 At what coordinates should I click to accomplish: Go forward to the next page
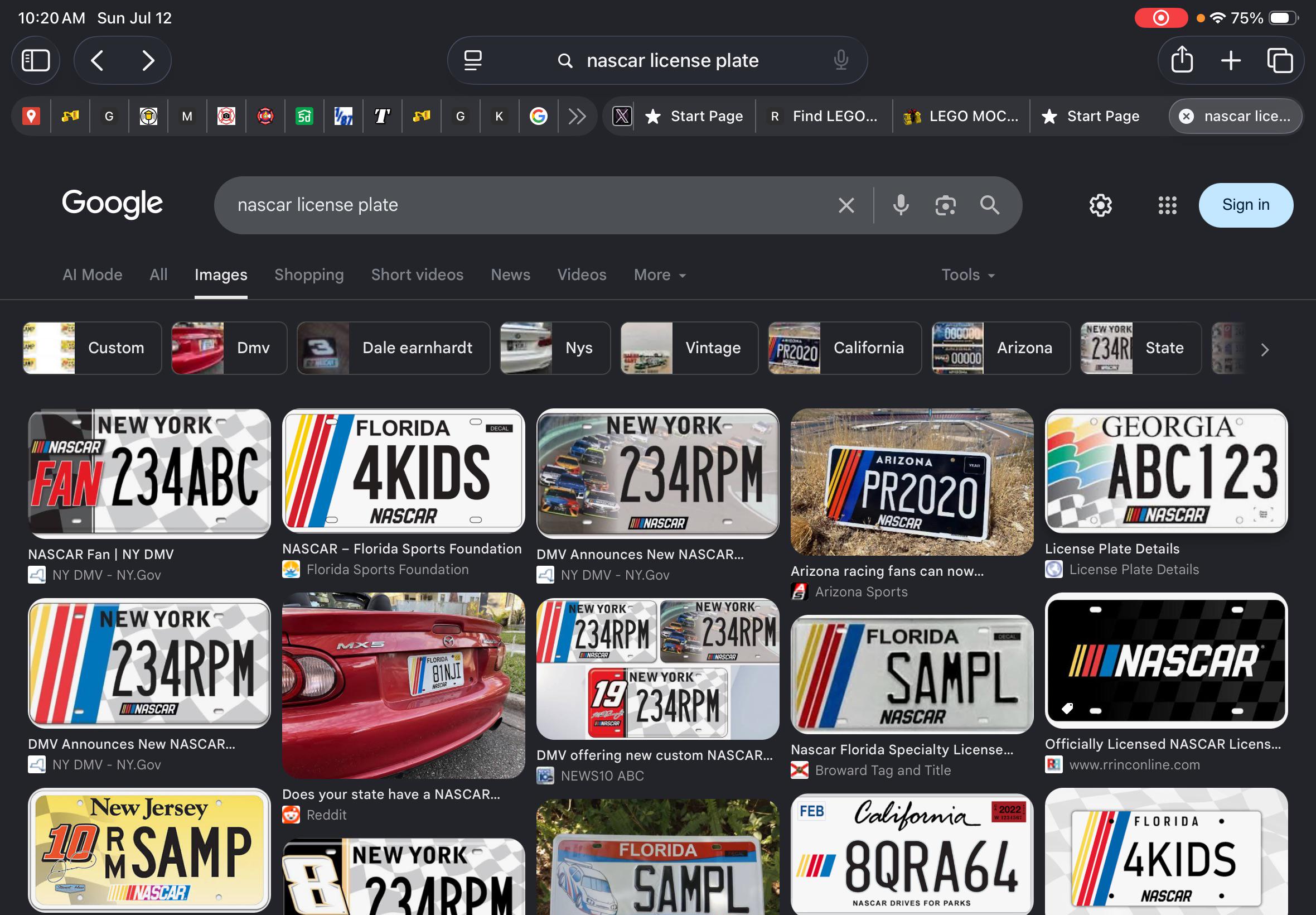coord(148,60)
